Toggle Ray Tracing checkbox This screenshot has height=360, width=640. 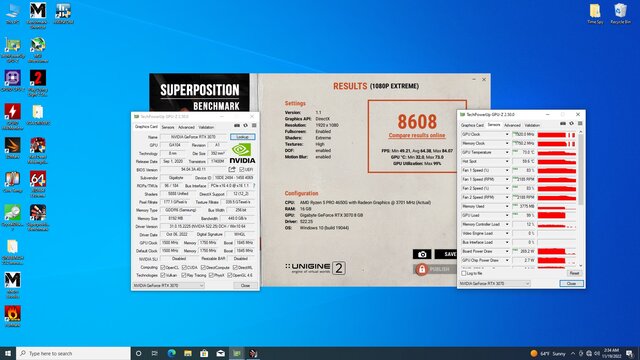(x=184, y=276)
